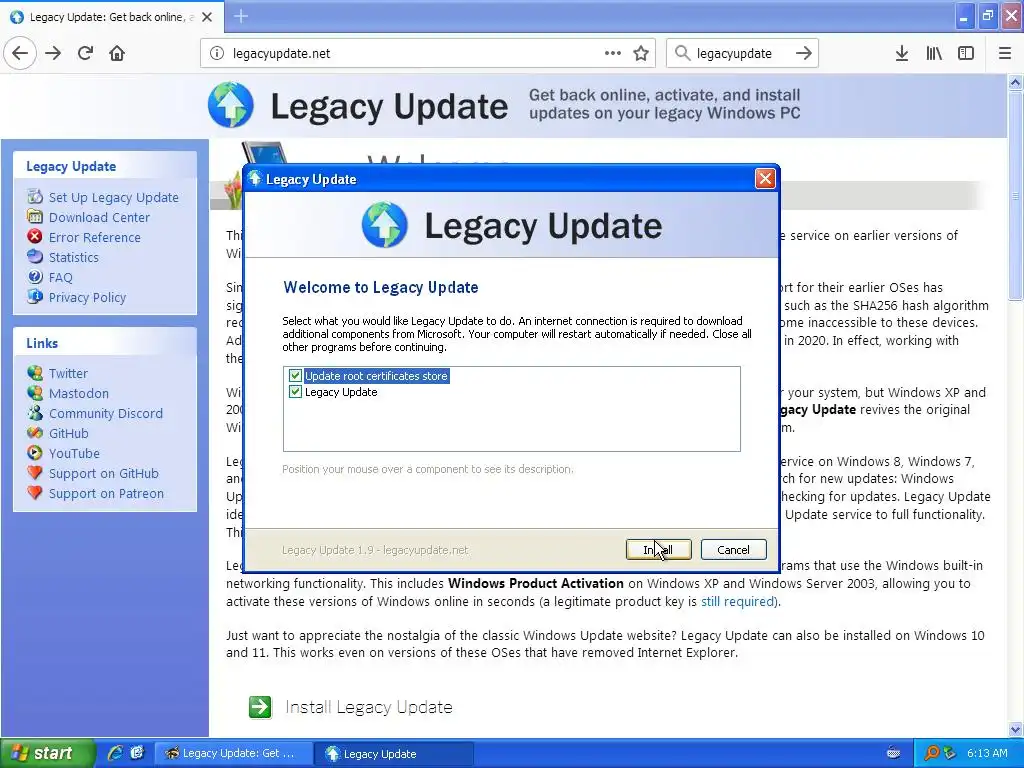Viewport: 1024px width, 768px height.
Task: Open the browser home page icon
Action: click(117, 53)
